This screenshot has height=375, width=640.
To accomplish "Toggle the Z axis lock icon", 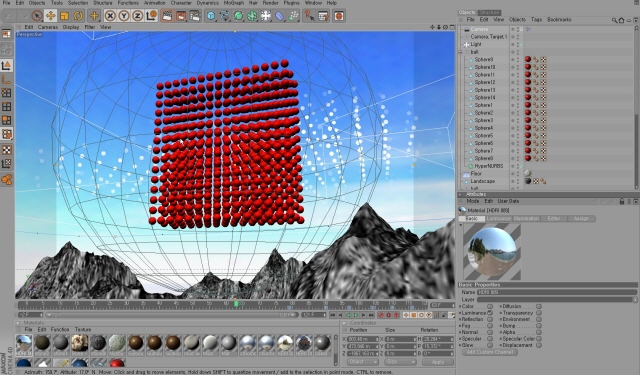I will (x=137, y=16).
